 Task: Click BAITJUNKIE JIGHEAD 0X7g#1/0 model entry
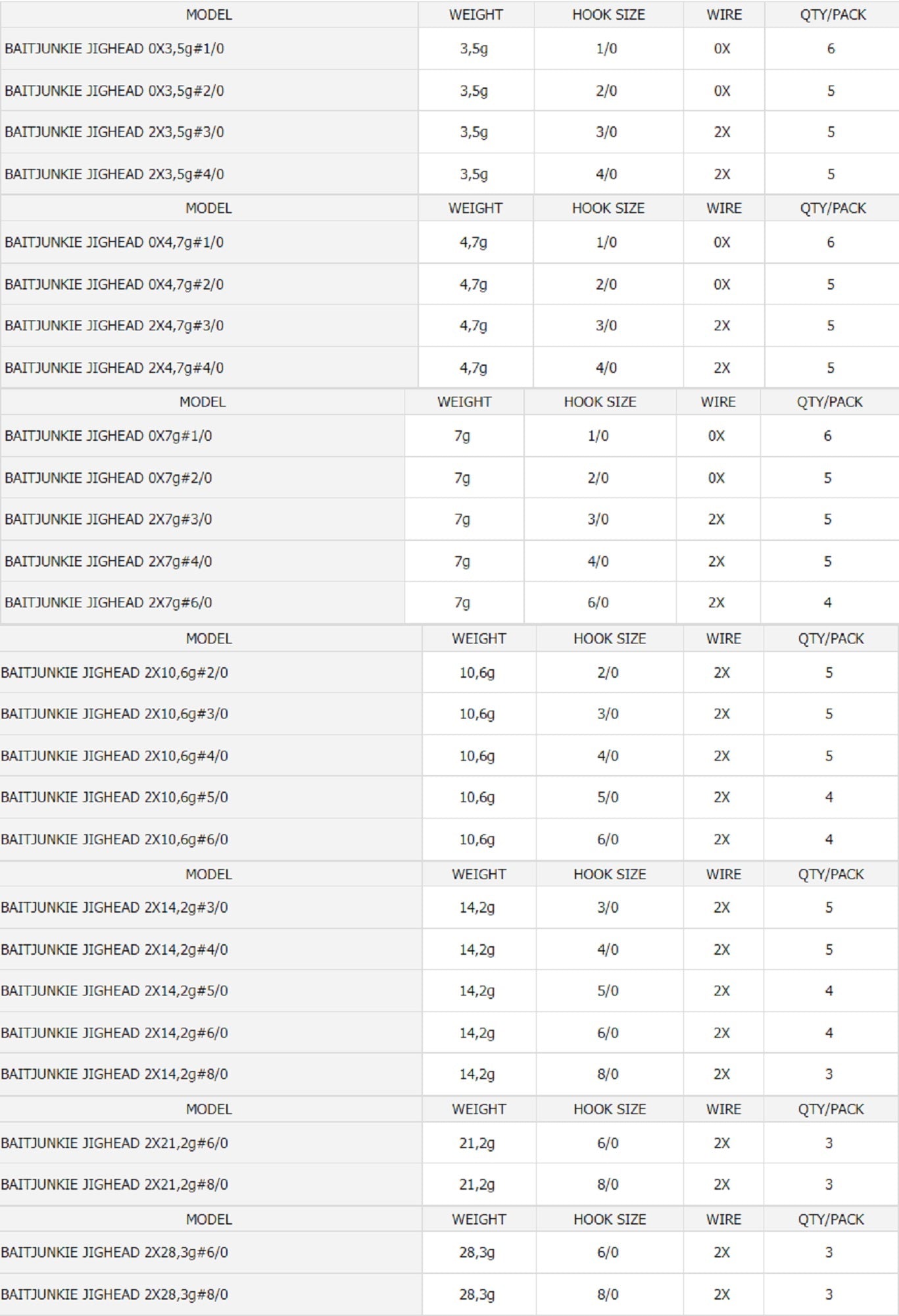click(x=109, y=436)
